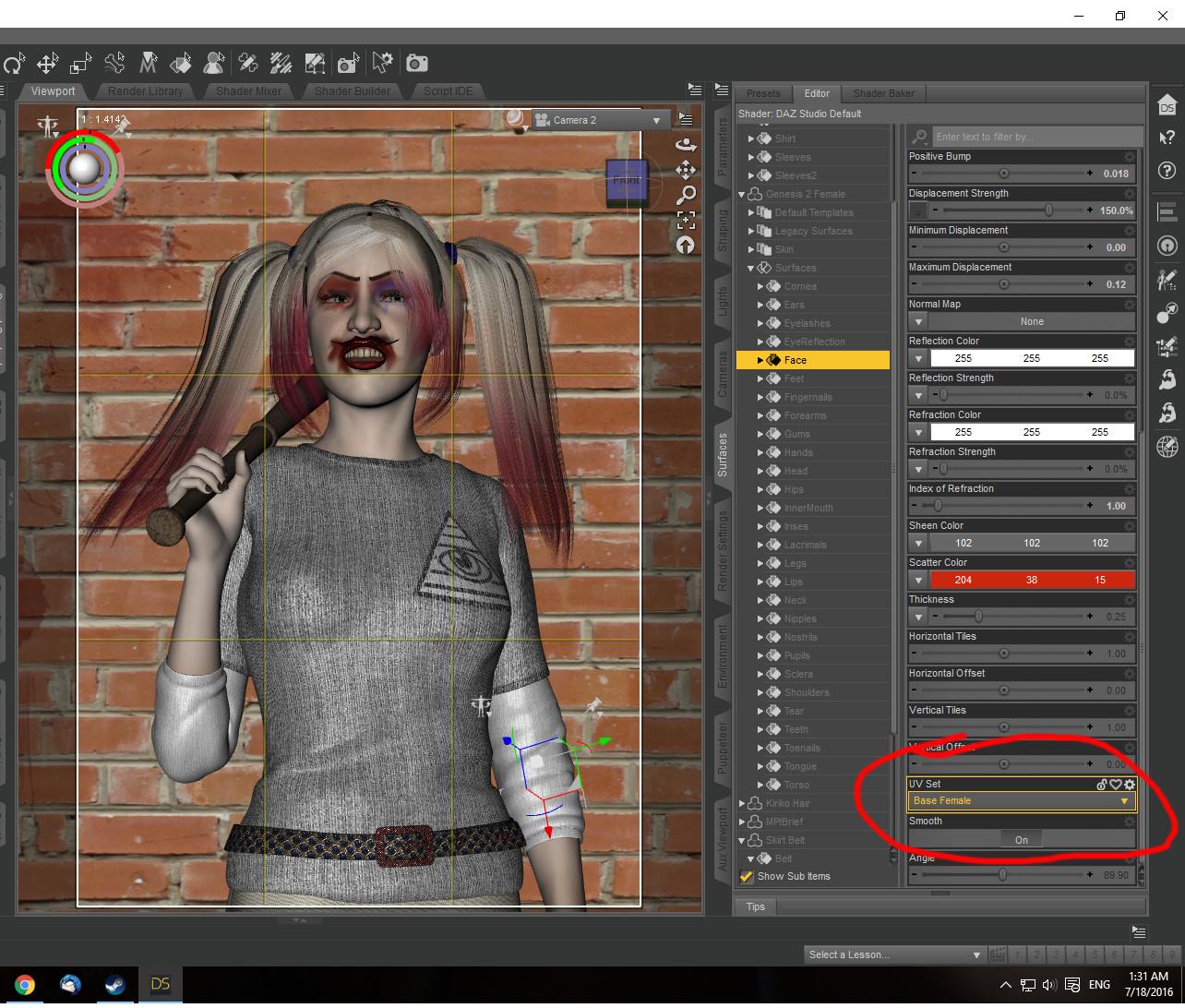1185x1008 pixels.
Task: Expand the Kiriko Hair tree node
Action: coord(742,803)
